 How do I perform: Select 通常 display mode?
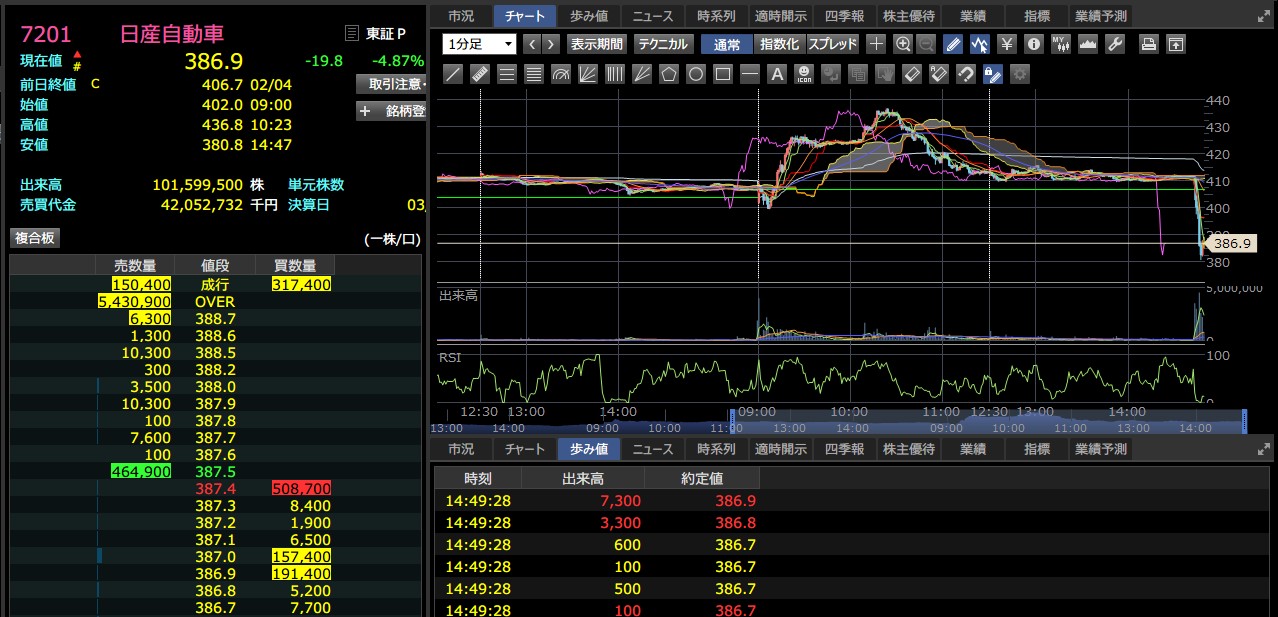pyautogui.click(x=728, y=44)
